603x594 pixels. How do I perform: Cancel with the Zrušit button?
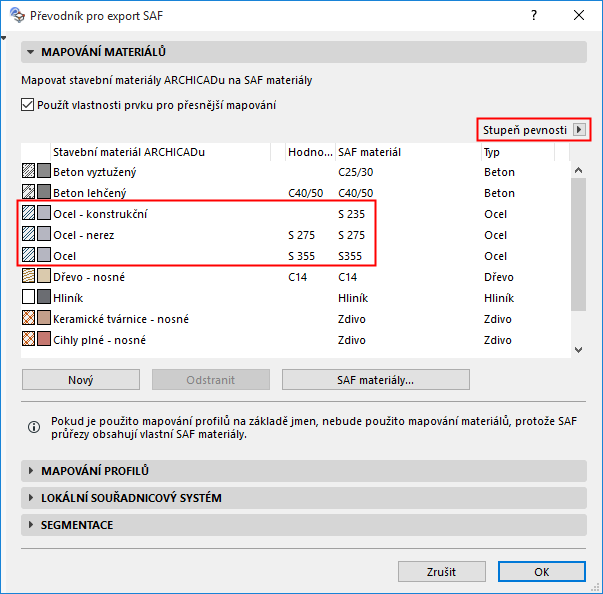(441, 572)
